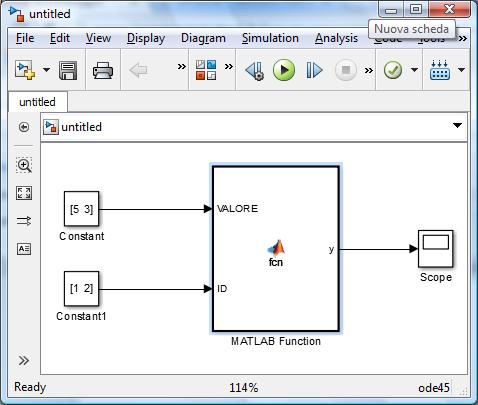Click the Ready status text

click(30, 387)
